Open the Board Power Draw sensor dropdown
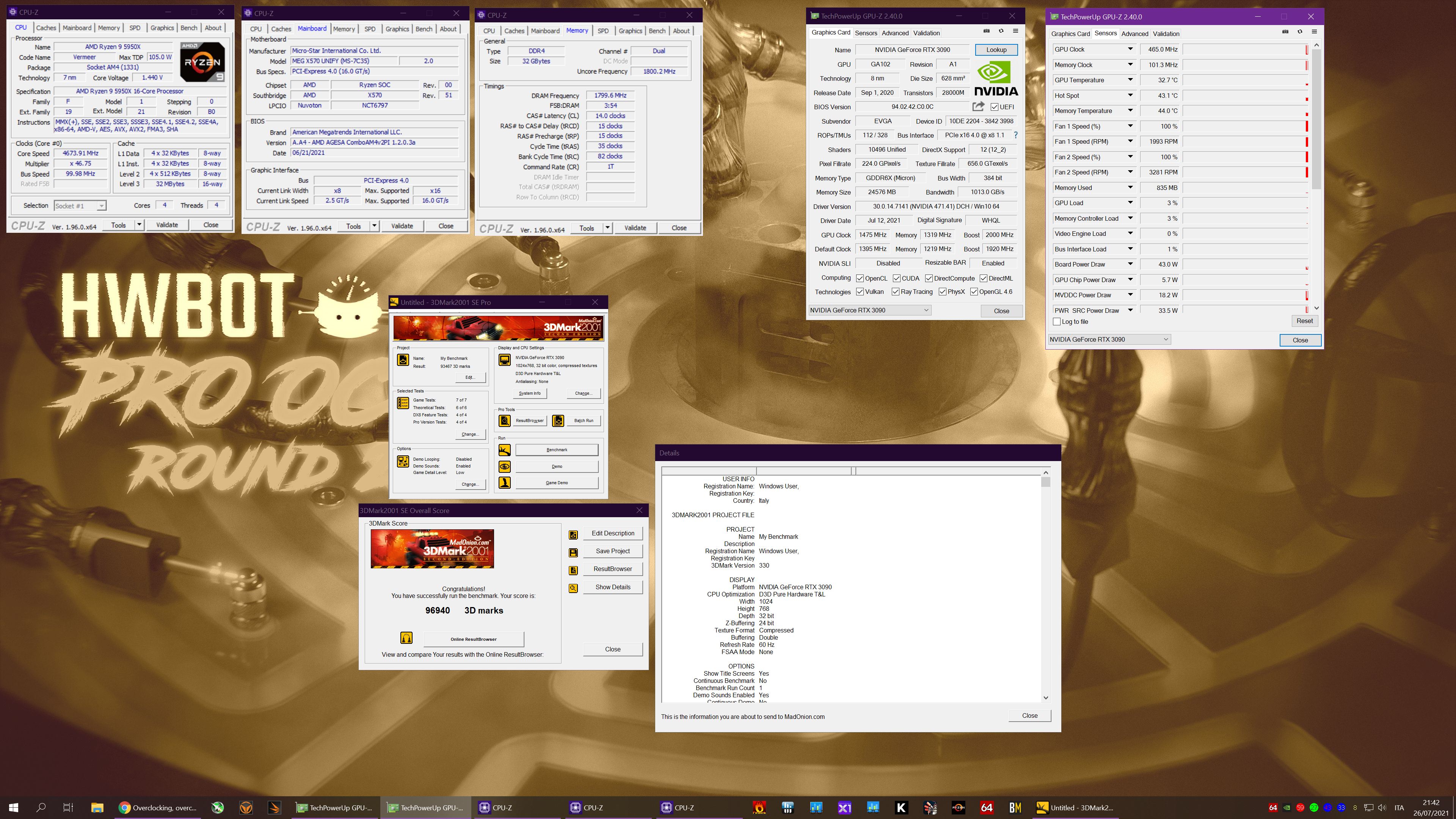Image resolution: width=1456 pixels, height=819 pixels. 1130,264
